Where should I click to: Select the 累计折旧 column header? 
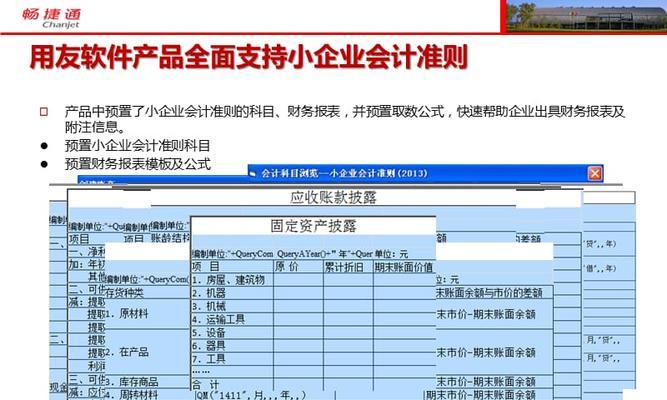coord(348,267)
